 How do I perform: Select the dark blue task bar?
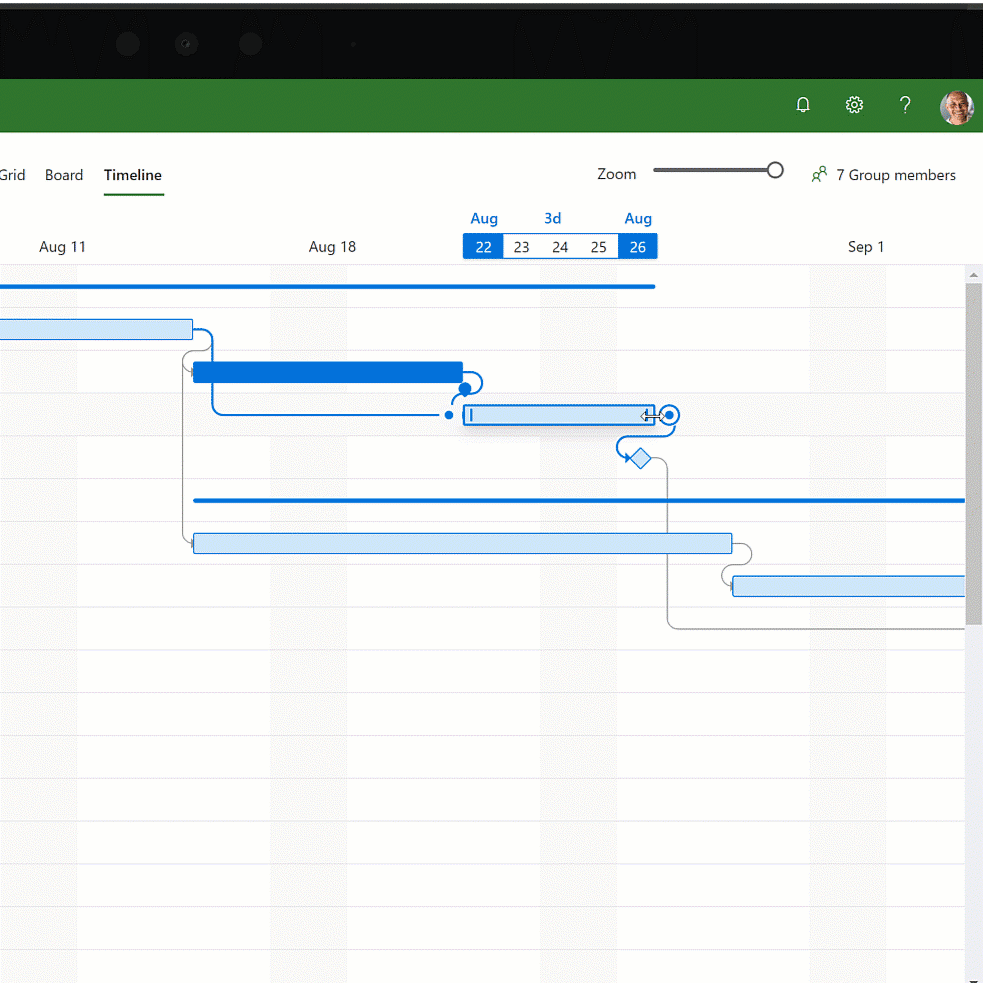click(x=327, y=372)
